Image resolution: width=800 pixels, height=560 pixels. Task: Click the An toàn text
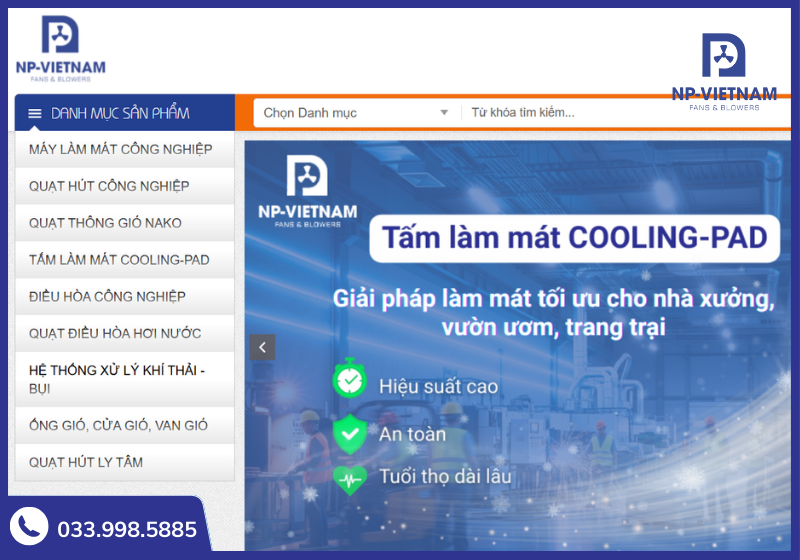click(412, 434)
